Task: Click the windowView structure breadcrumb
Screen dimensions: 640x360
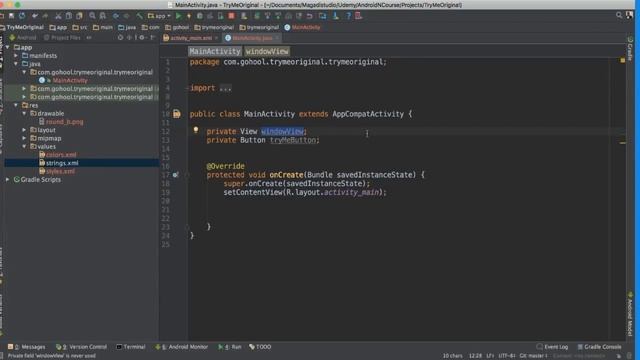Action: click(267, 51)
